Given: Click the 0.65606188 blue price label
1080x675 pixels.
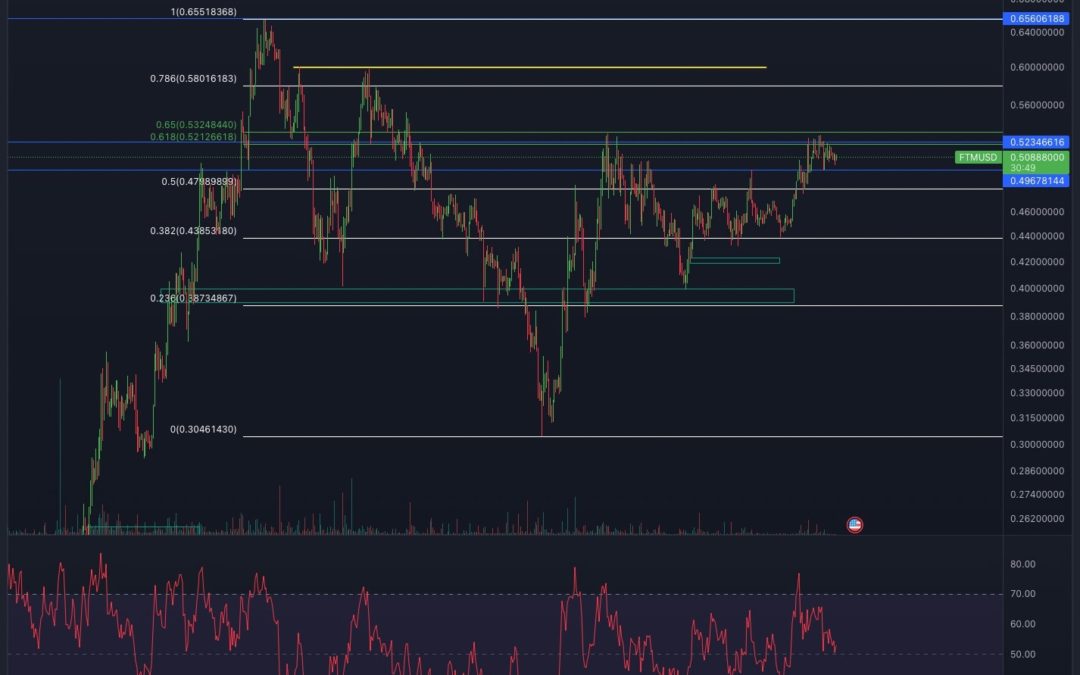Looking at the screenshot, I should pos(1037,19).
